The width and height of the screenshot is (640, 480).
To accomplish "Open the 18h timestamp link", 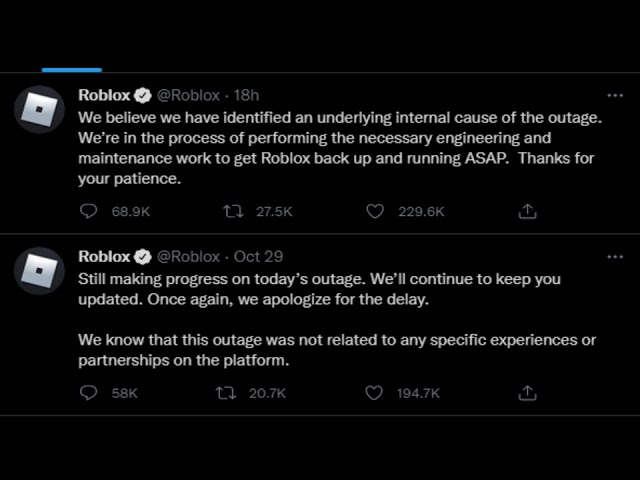I will tap(247, 95).
